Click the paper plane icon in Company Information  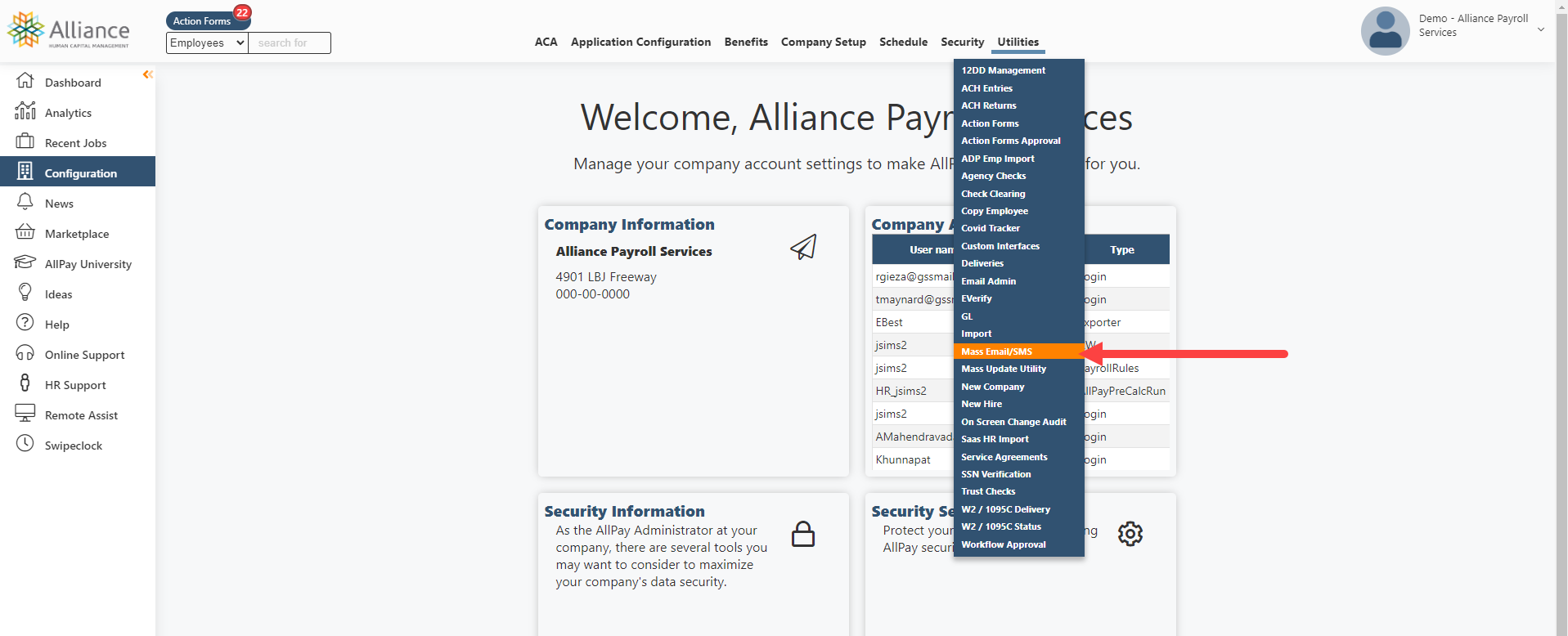pyautogui.click(x=803, y=247)
